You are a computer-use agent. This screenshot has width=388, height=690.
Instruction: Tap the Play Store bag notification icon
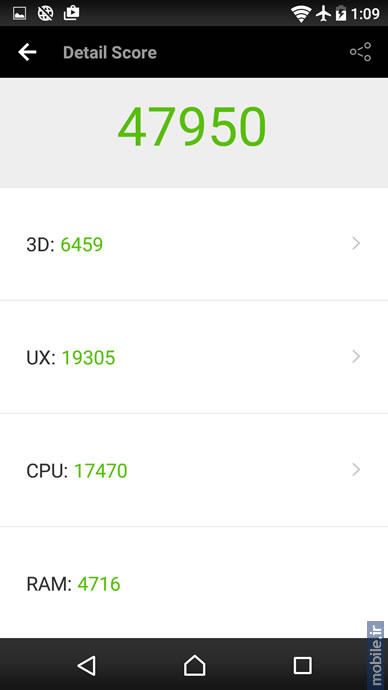coord(71,13)
